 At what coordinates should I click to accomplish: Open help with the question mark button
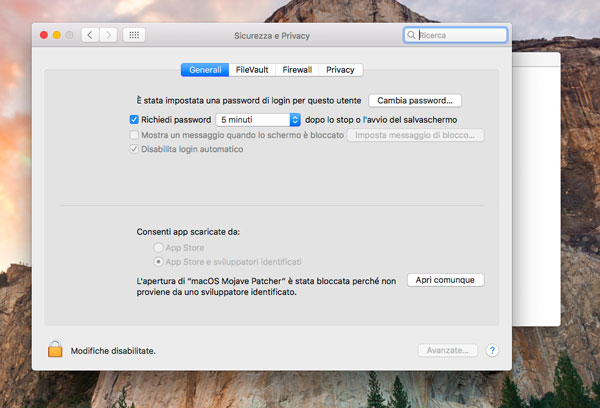tap(492, 350)
